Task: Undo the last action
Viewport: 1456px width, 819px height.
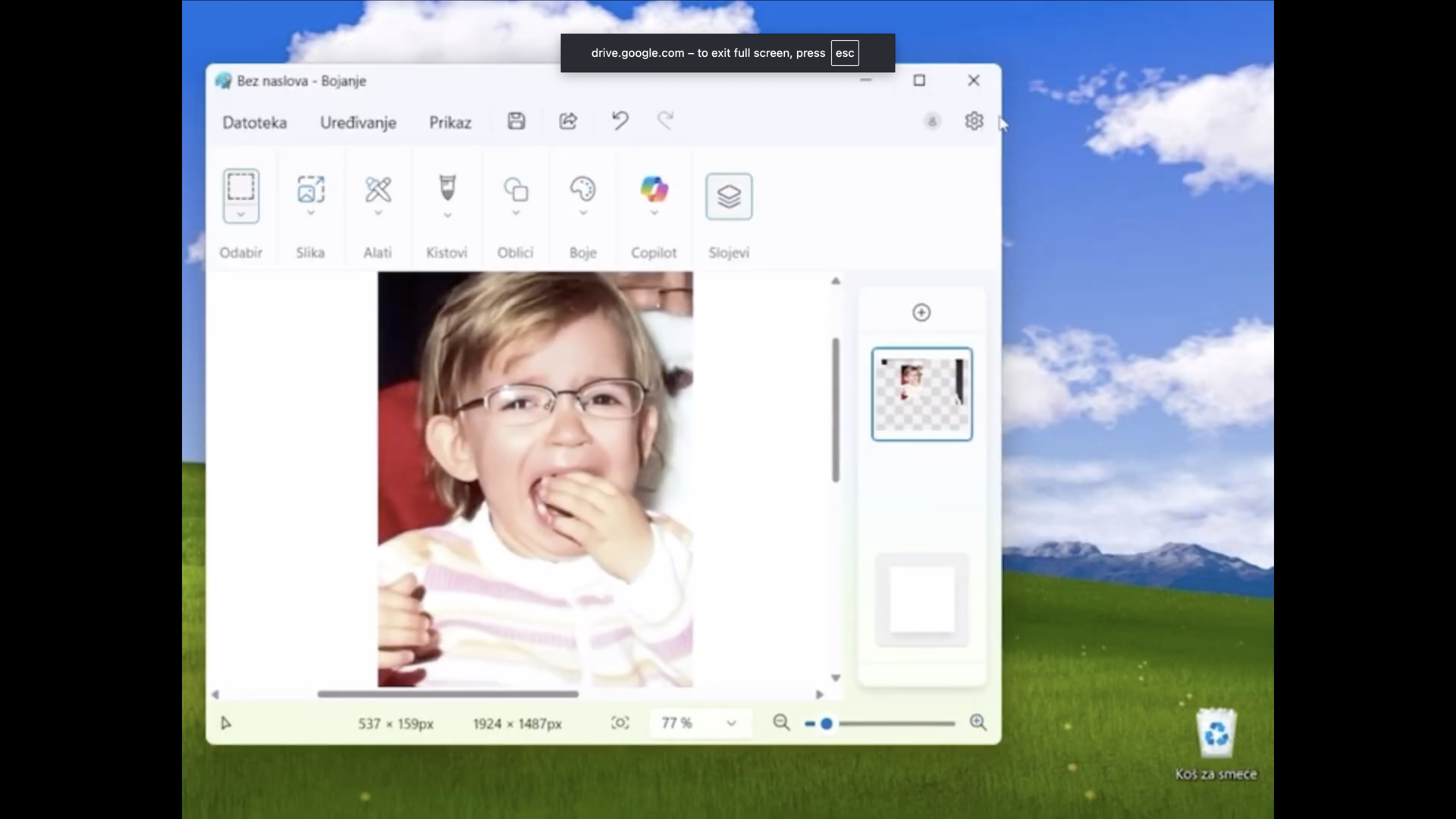Action: (620, 121)
